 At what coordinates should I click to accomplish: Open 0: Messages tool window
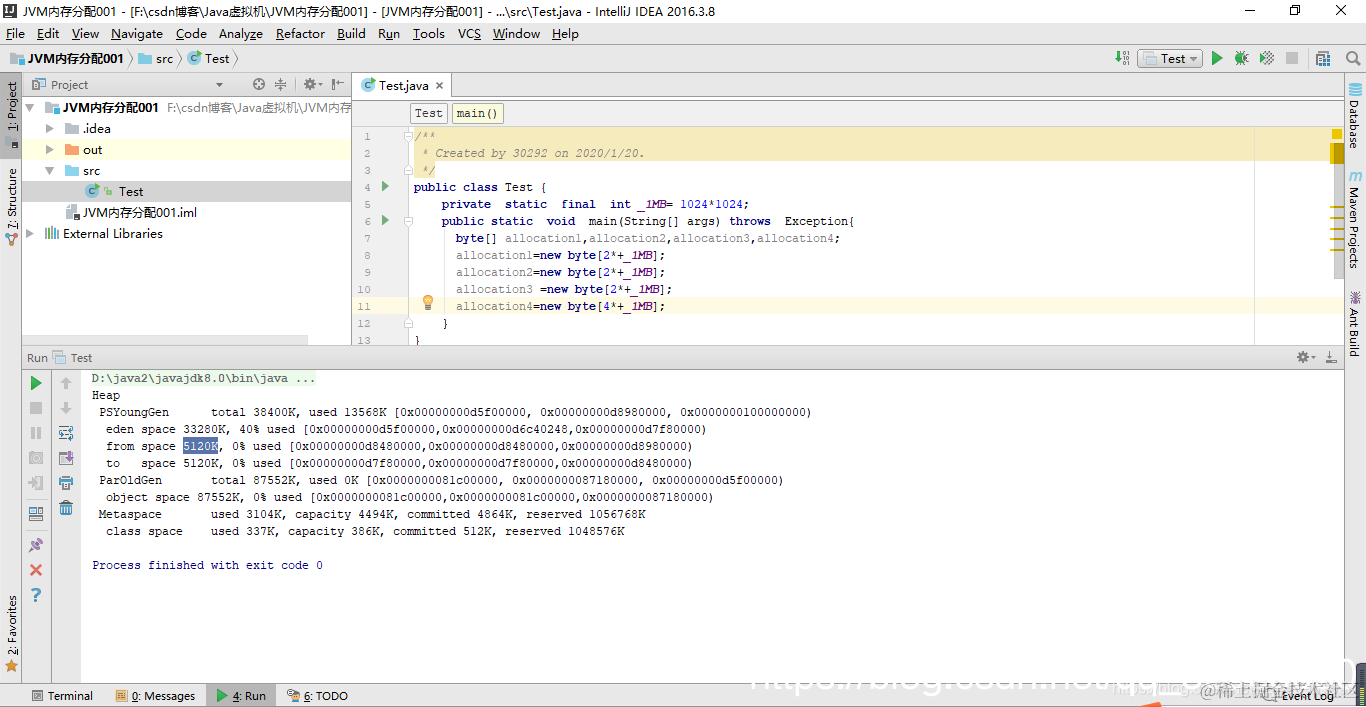pyautogui.click(x=155, y=695)
